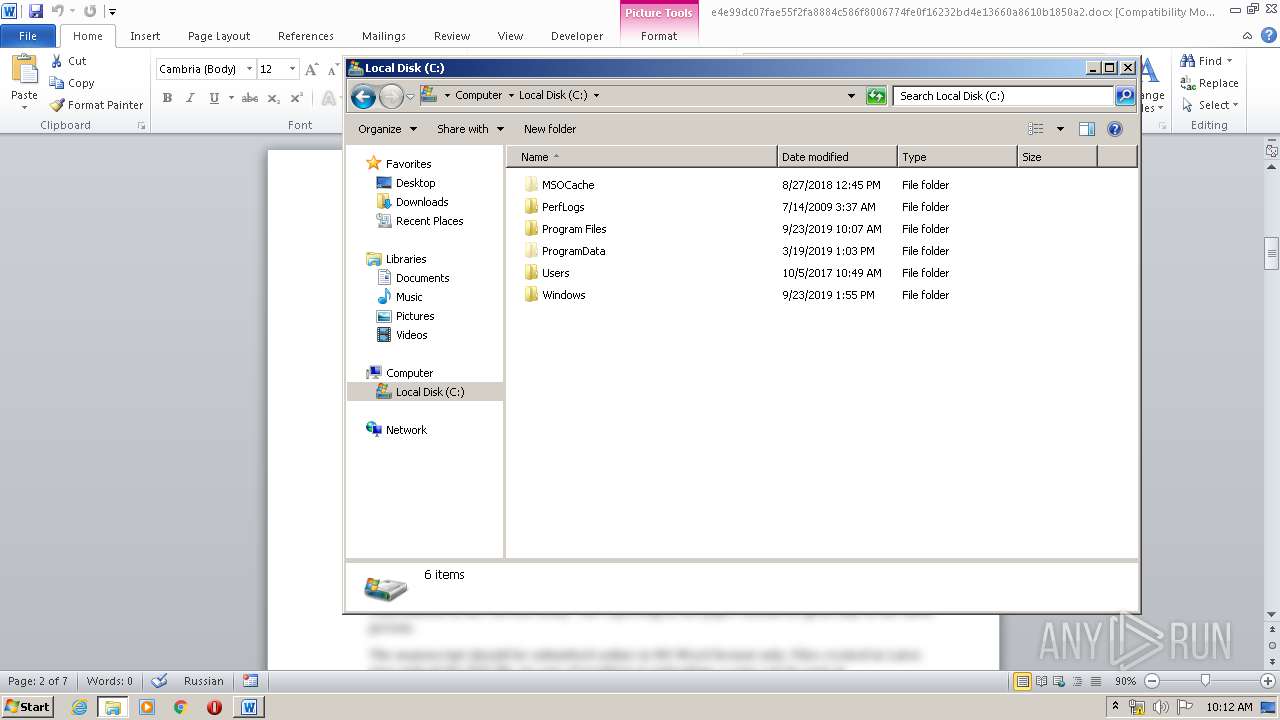Click Desktop under Favorites
The image size is (1280, 720).
415,183
